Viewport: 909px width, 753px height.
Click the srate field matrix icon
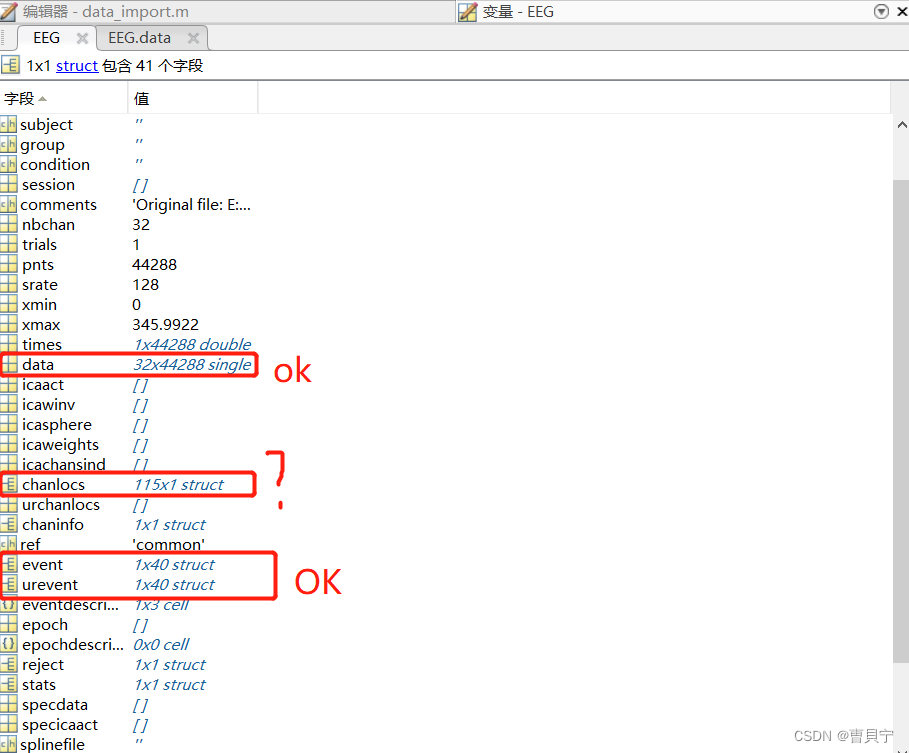pos(8,285)
